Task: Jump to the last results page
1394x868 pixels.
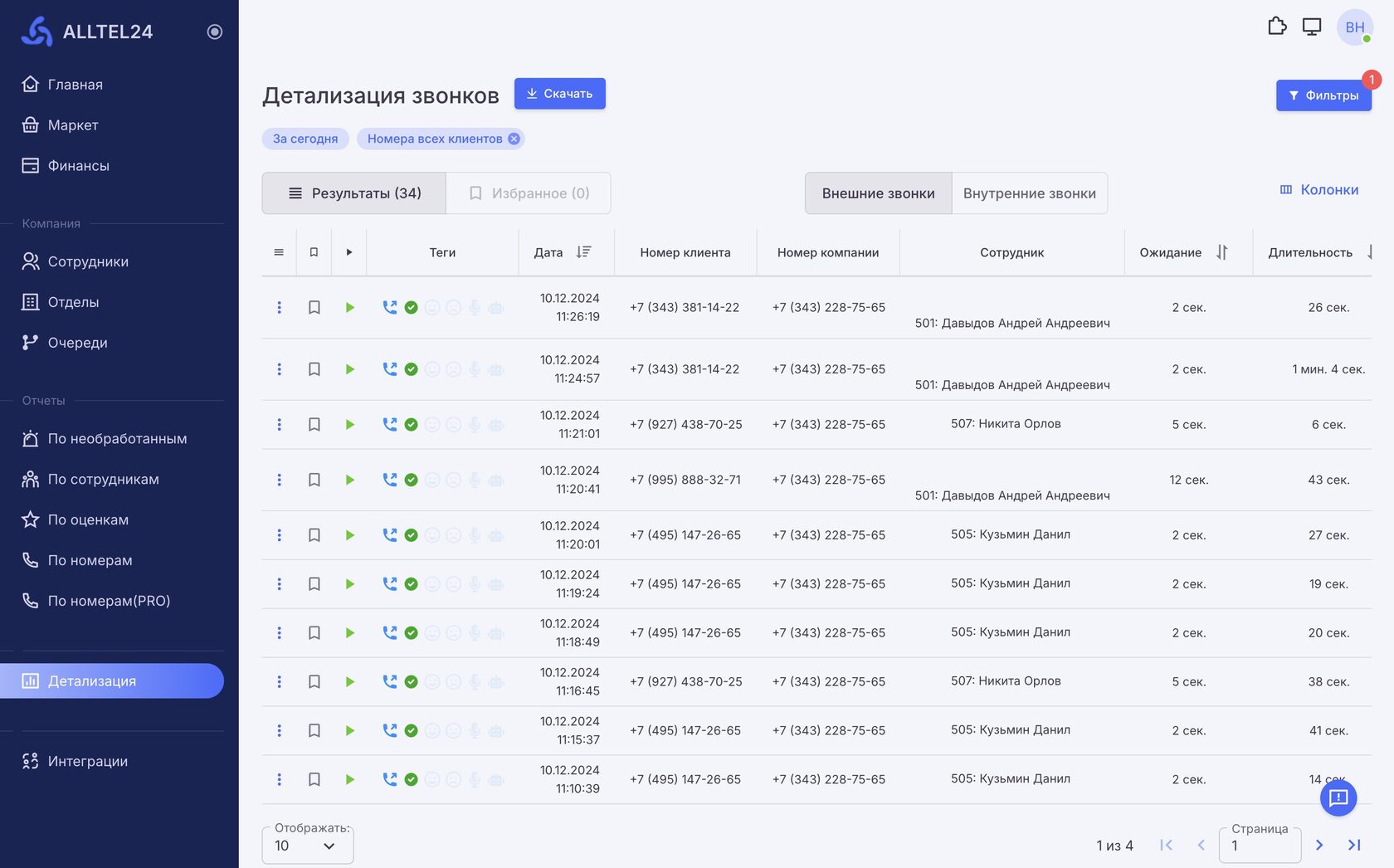Action: [1354, 845]
